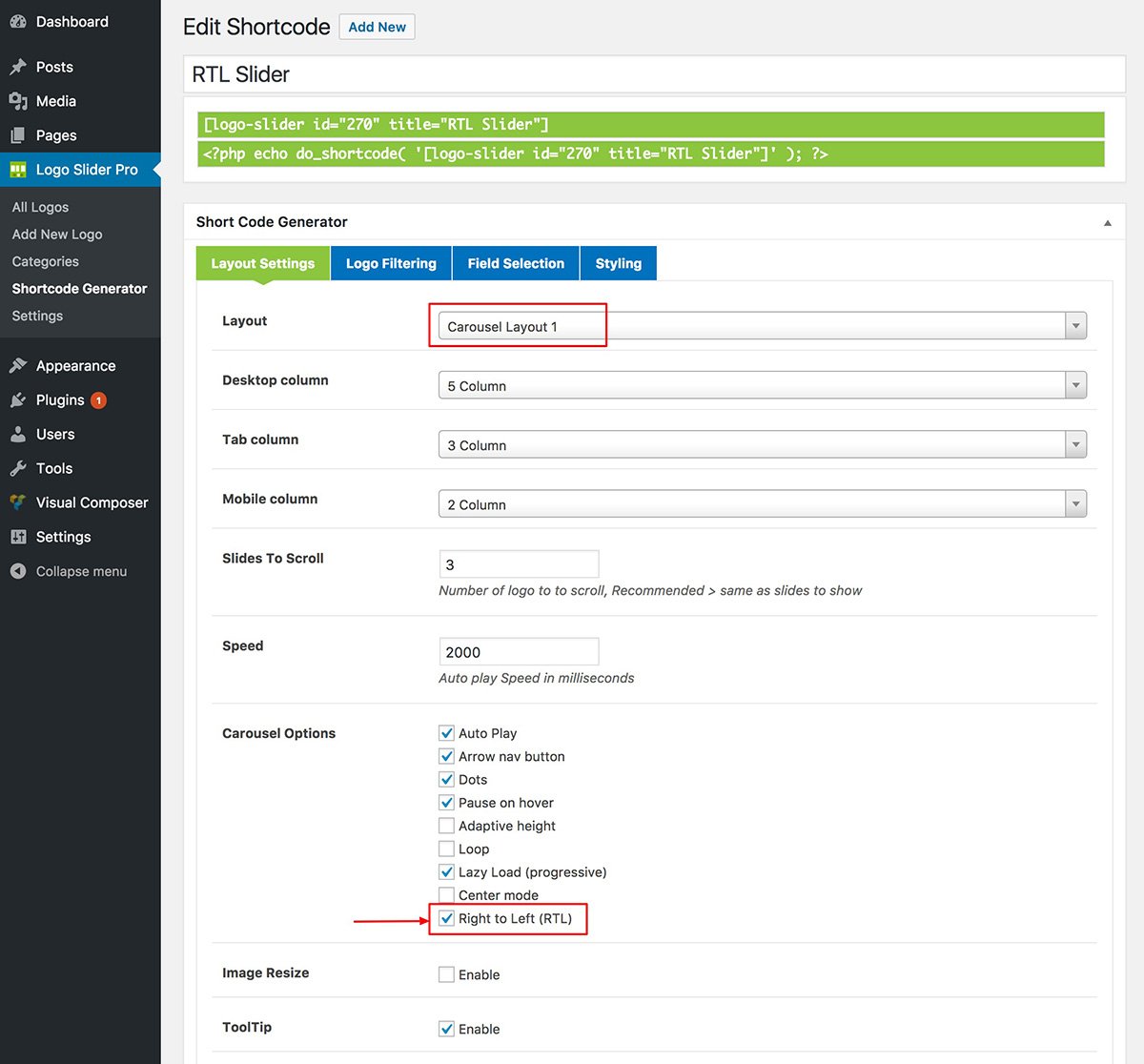Open the Plugins menu link
Screen dimensions: 1144x1064
click(x=60, y=400)
